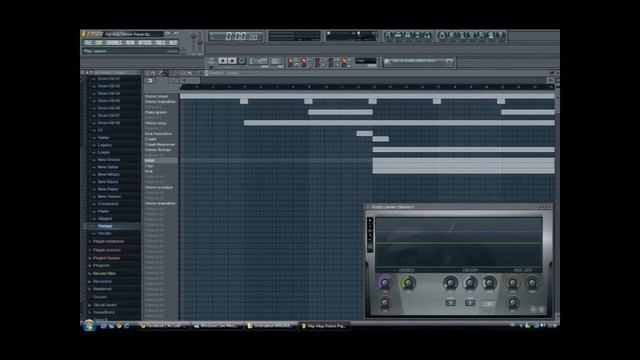640x360 pixels.
Task: Open the Drum Kit 02 browser folder
Action: coord(109,78)
